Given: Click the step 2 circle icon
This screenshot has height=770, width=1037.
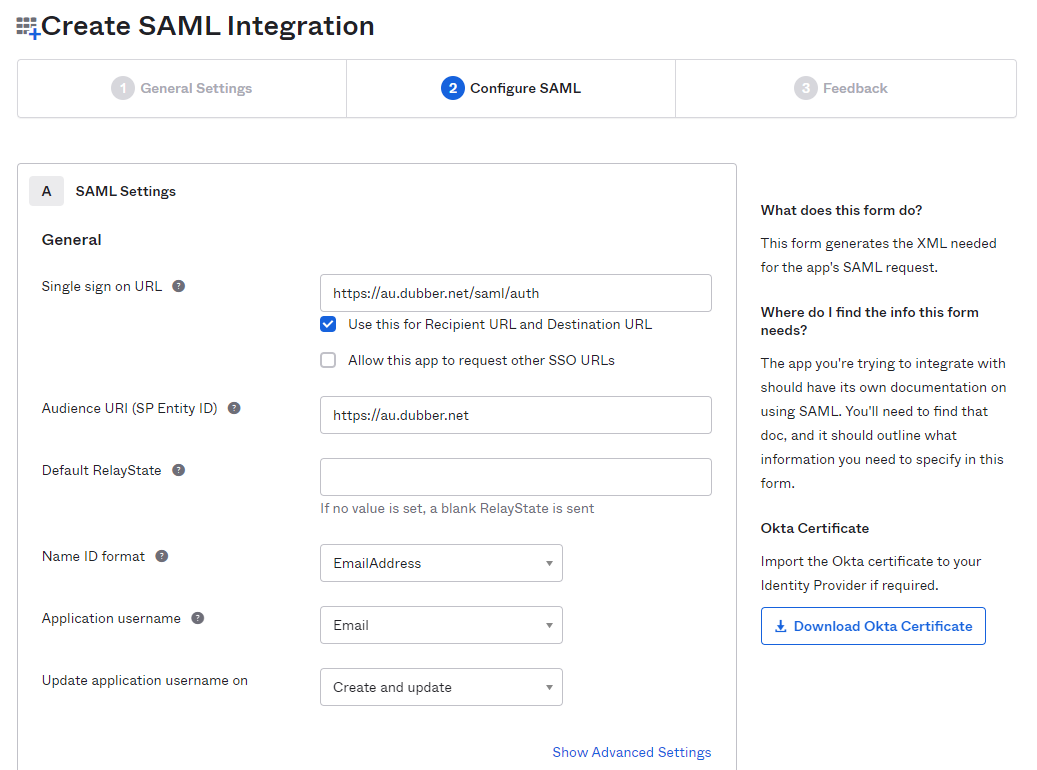Looking at the screenshot, I should (x=453, y=88).
